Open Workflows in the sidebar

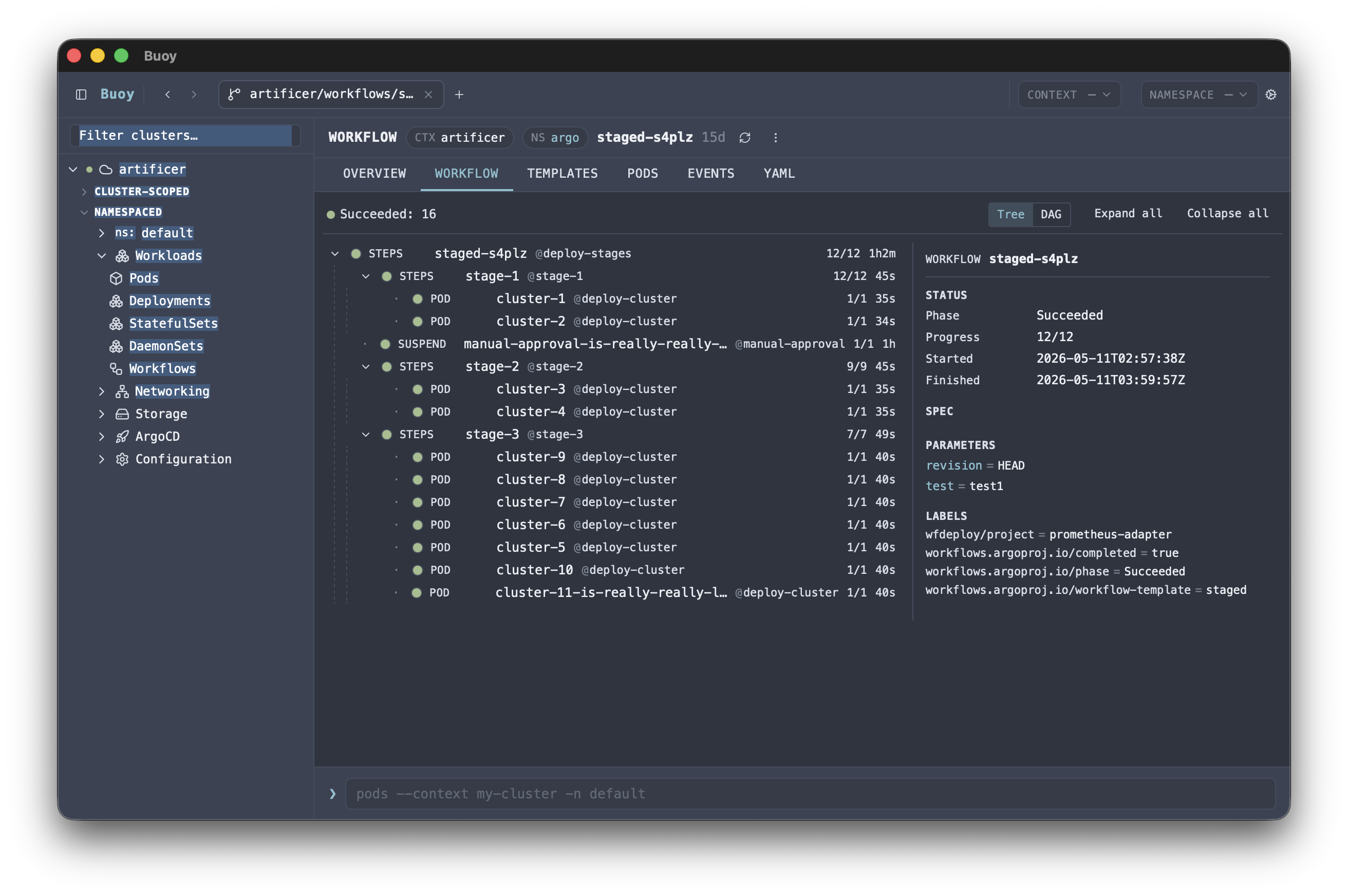(x=162, y=368)
